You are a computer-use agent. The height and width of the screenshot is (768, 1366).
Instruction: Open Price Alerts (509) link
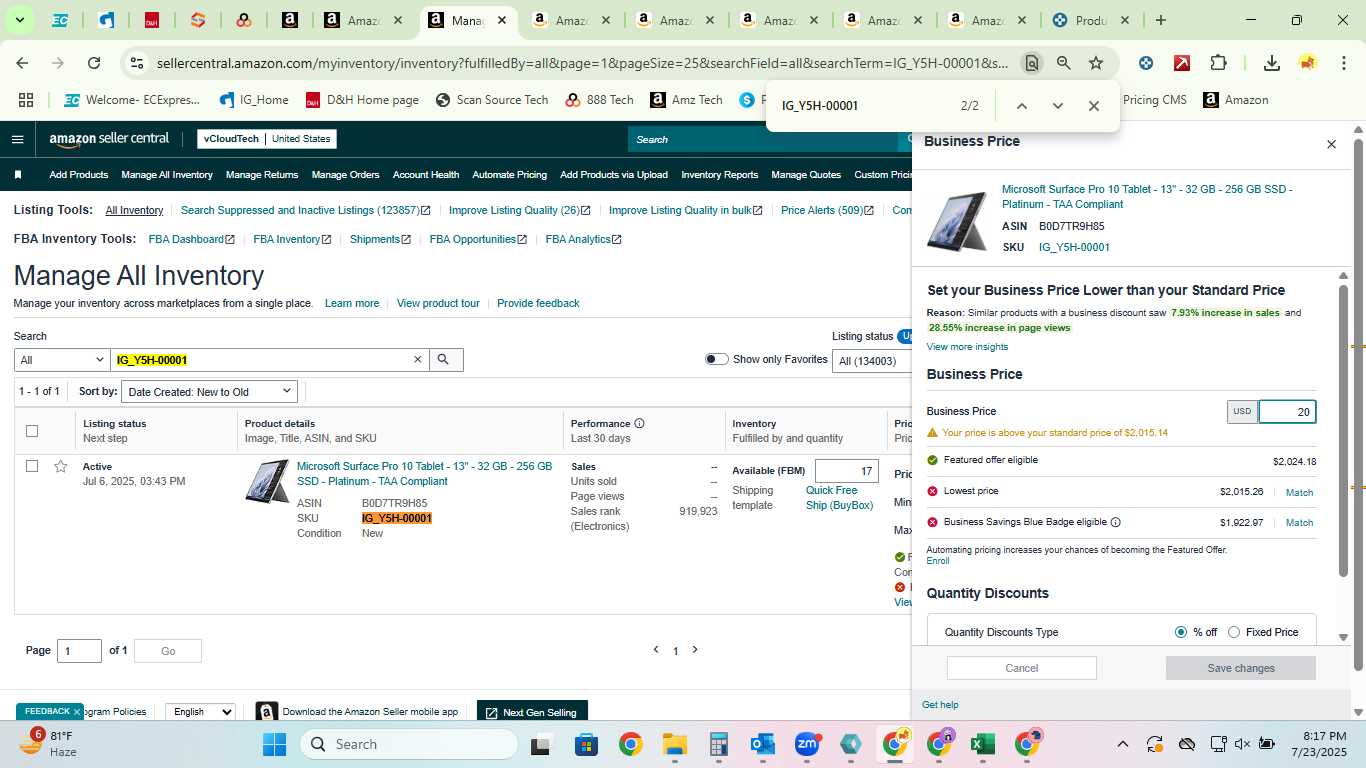point(827,210)
